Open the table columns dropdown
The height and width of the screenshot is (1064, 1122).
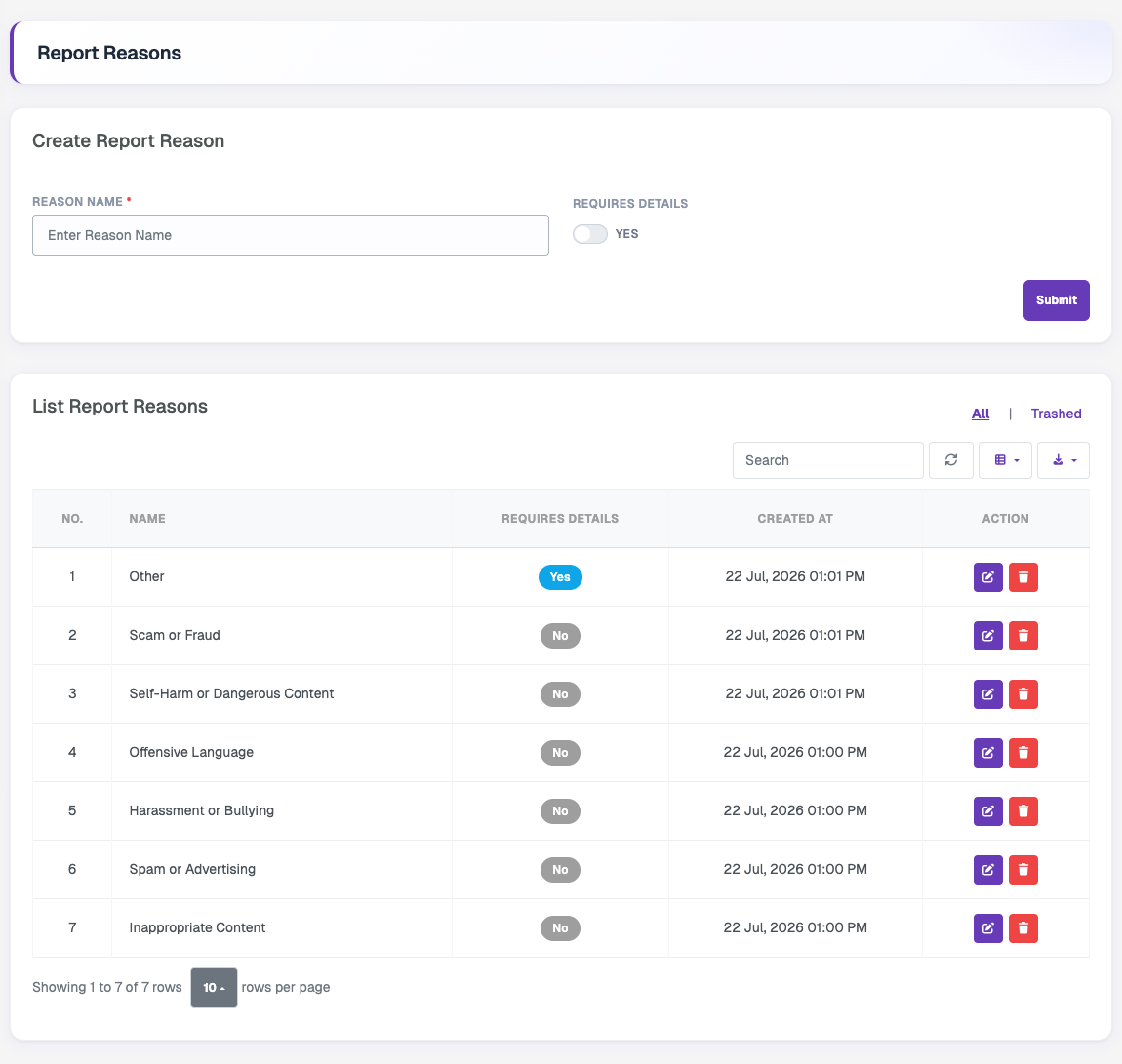(1005, 460)
